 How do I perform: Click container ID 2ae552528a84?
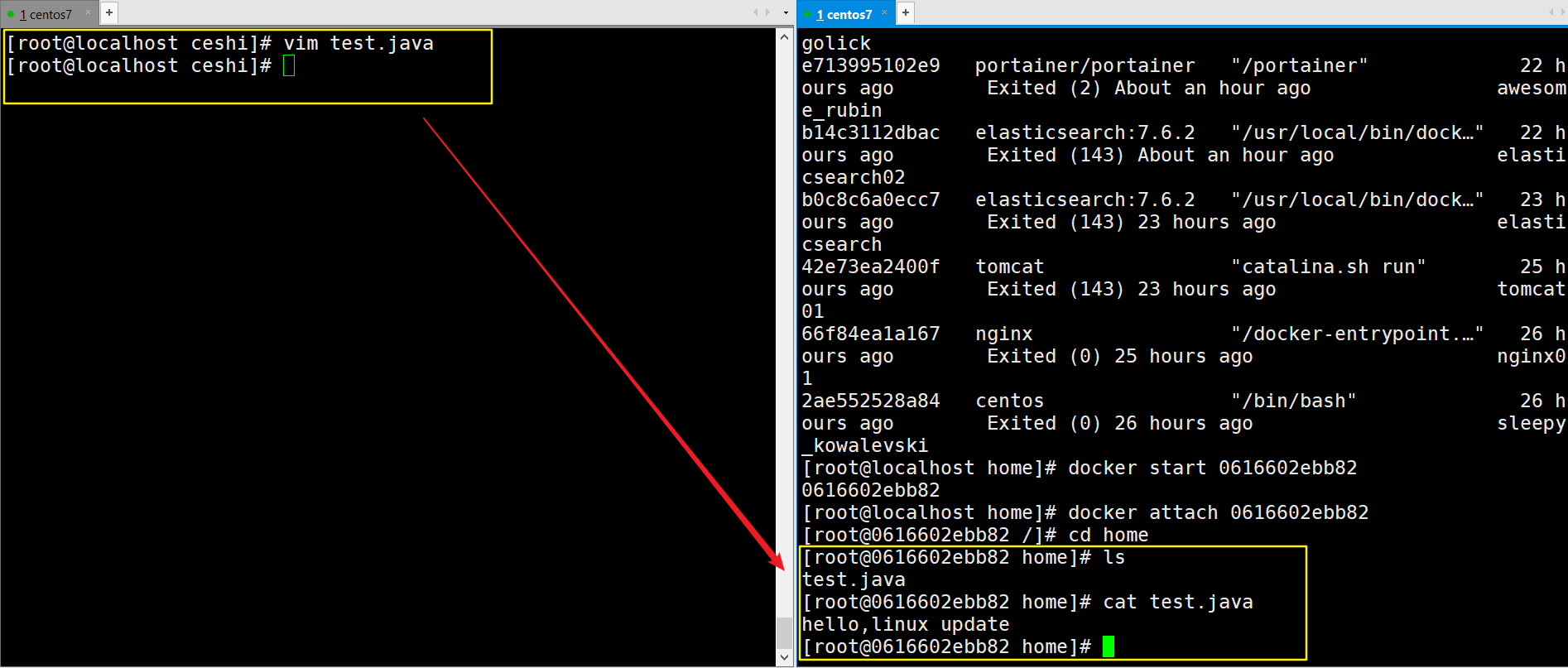(x=871, y=401)
